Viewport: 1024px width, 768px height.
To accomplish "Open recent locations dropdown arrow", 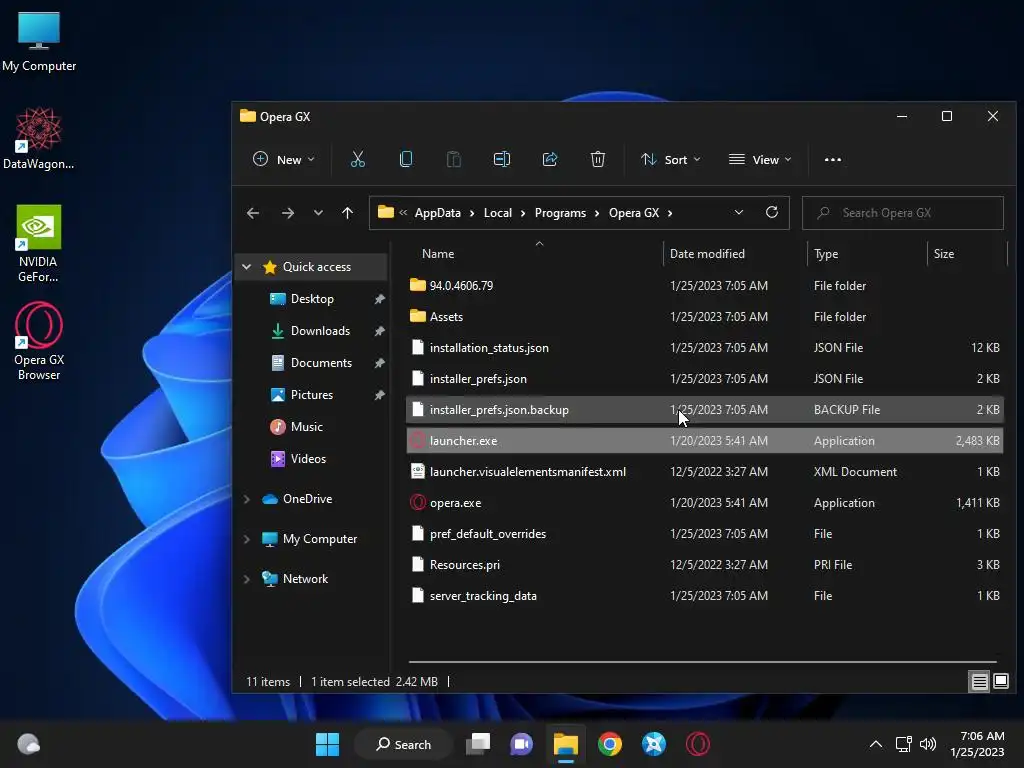I will point(318,213).
